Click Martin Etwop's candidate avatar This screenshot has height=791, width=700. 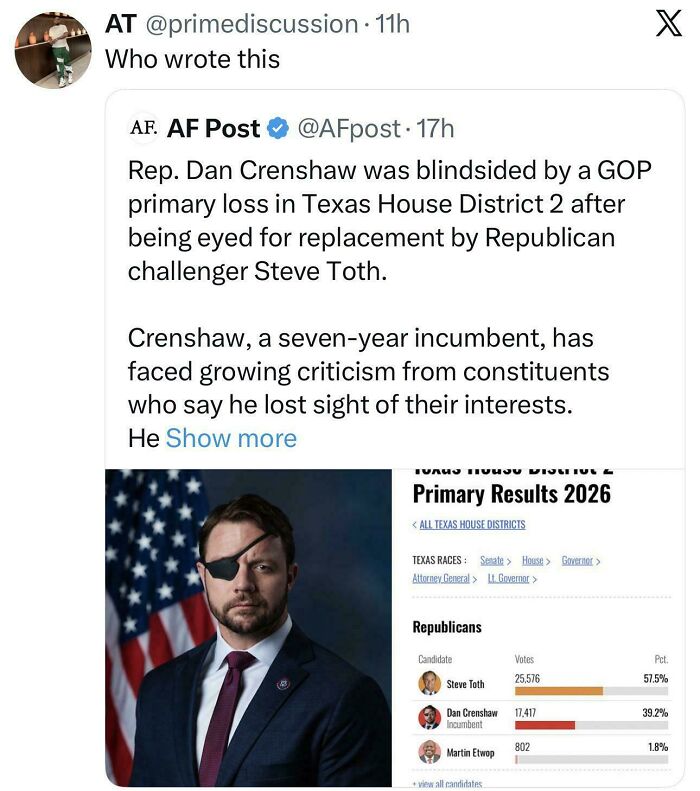click(429, 752)
